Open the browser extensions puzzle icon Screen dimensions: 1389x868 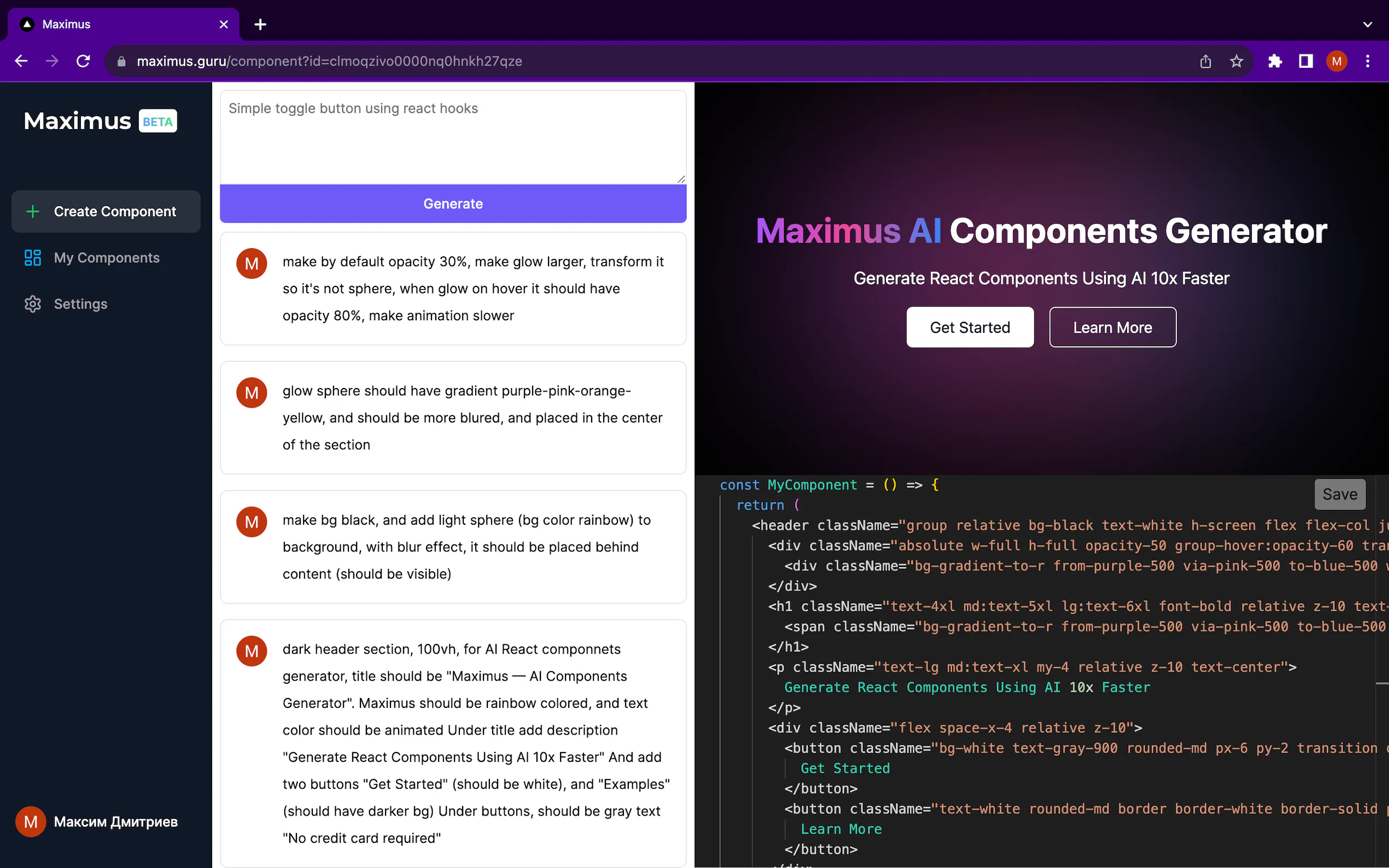click(x=1275, y=61)
